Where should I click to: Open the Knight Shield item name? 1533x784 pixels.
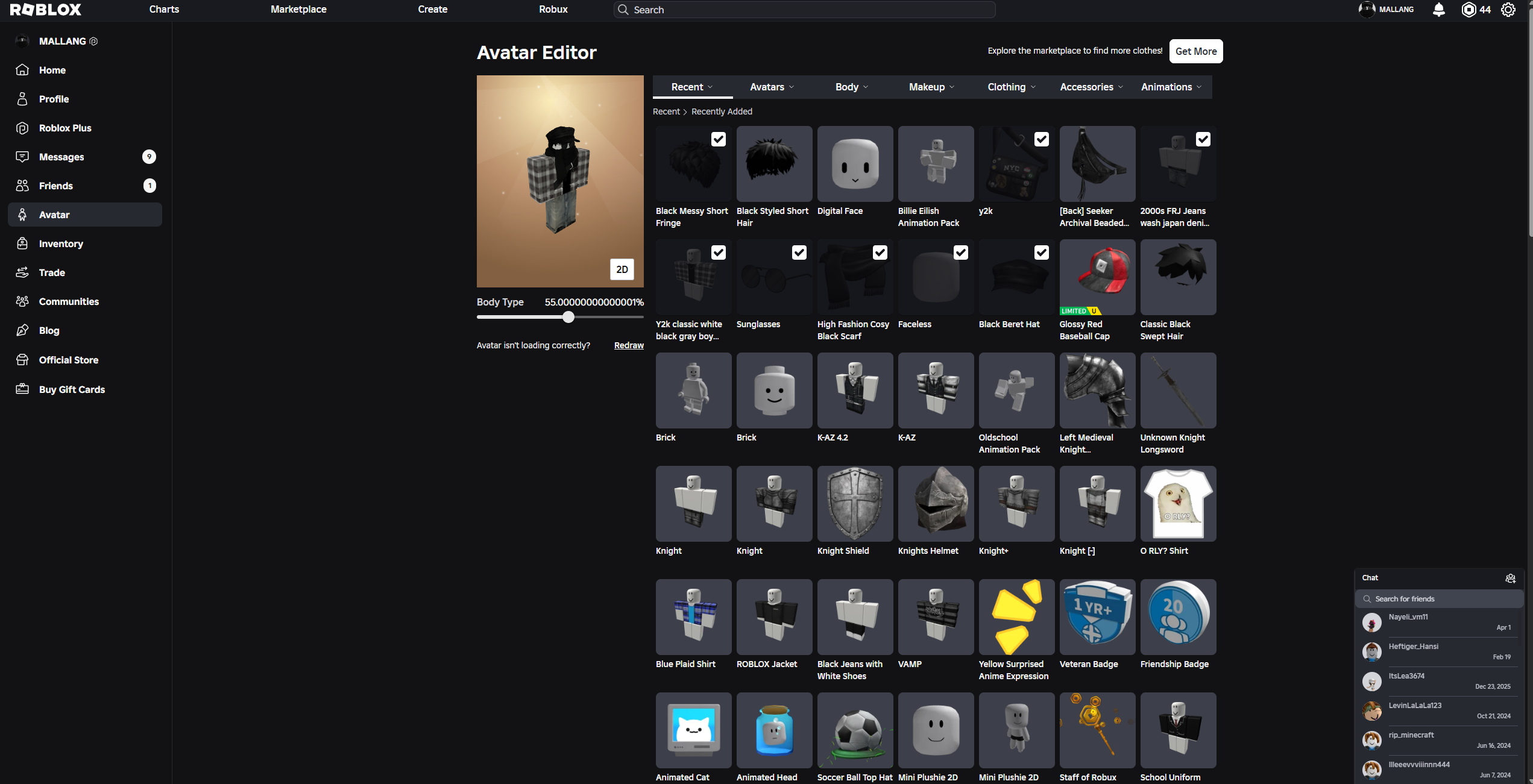click(x=843, y=551)
